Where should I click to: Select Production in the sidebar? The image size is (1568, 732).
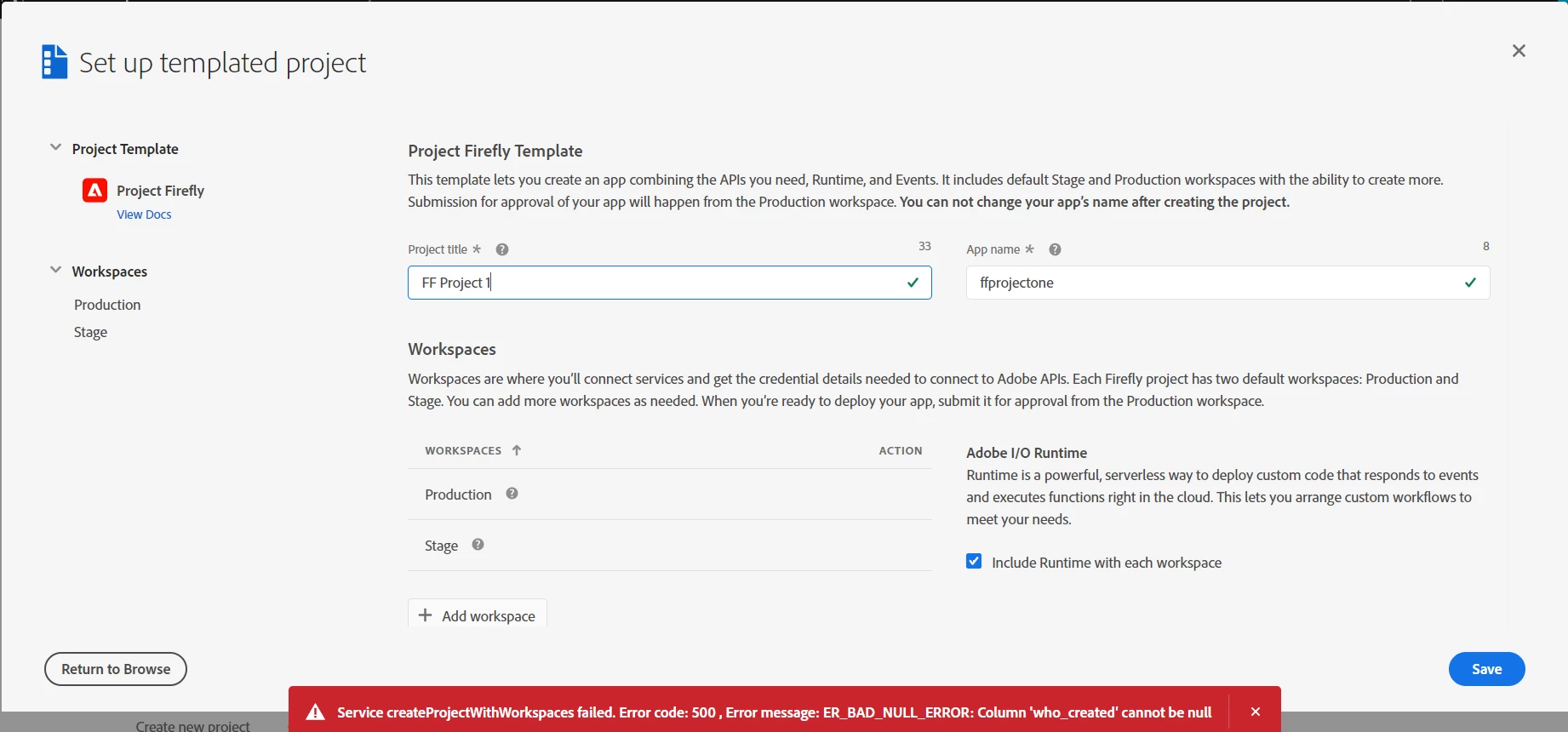click(107, 305)
